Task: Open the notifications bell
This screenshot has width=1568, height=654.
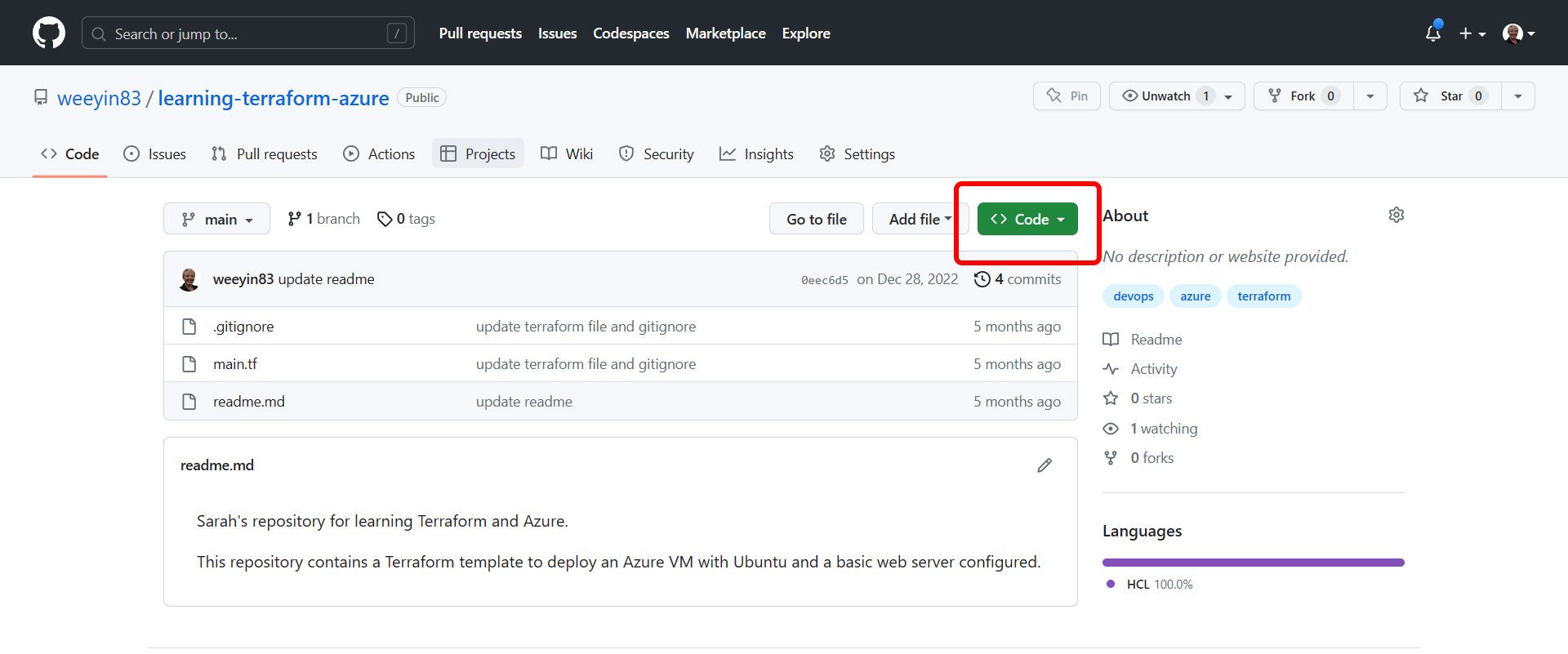Action: click(1433, 33)
